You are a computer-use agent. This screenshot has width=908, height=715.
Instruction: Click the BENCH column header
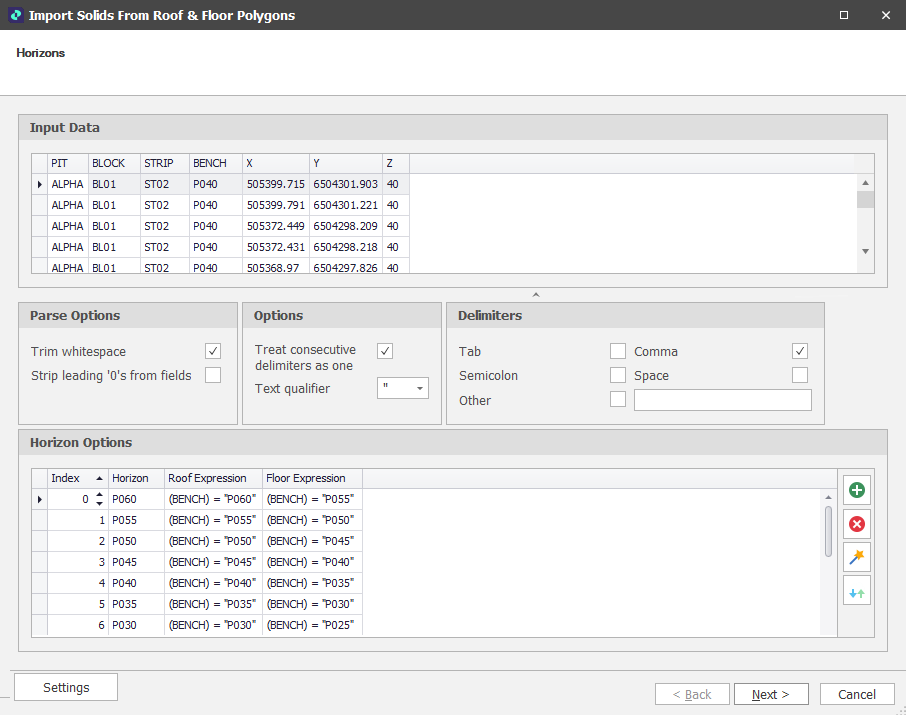click(x=214, y=163)
